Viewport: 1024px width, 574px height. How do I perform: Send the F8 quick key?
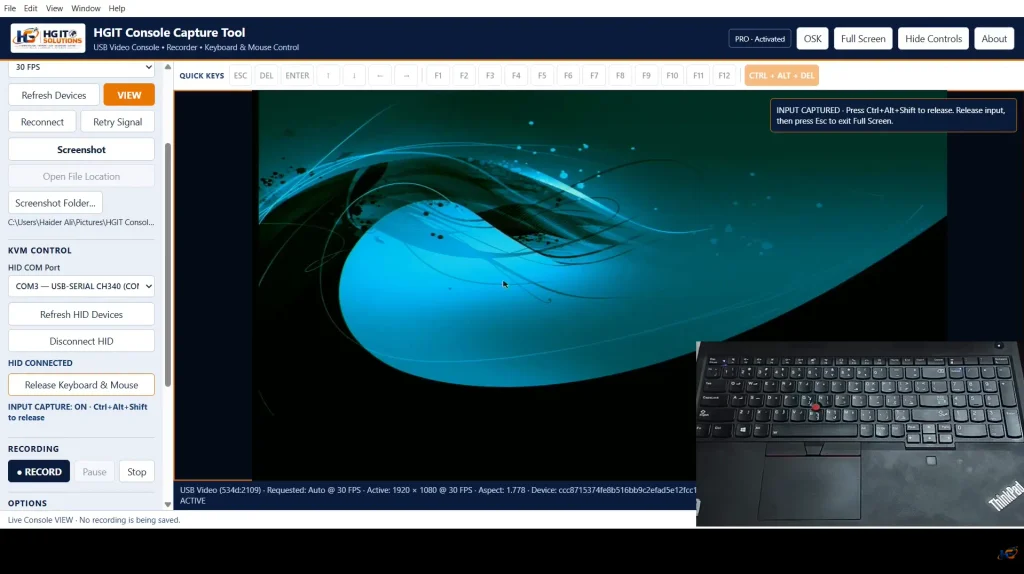620,76
